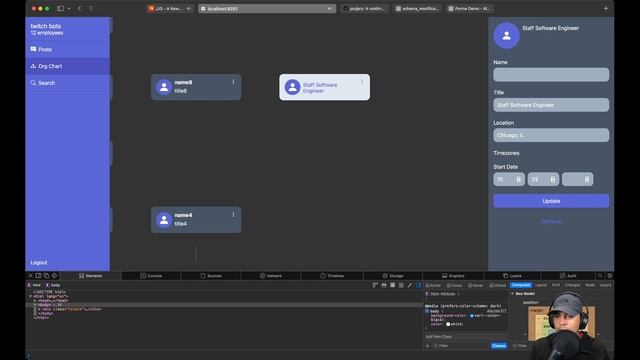
Task: Click the devtools search magnifier icon
Action: (600, 276)
